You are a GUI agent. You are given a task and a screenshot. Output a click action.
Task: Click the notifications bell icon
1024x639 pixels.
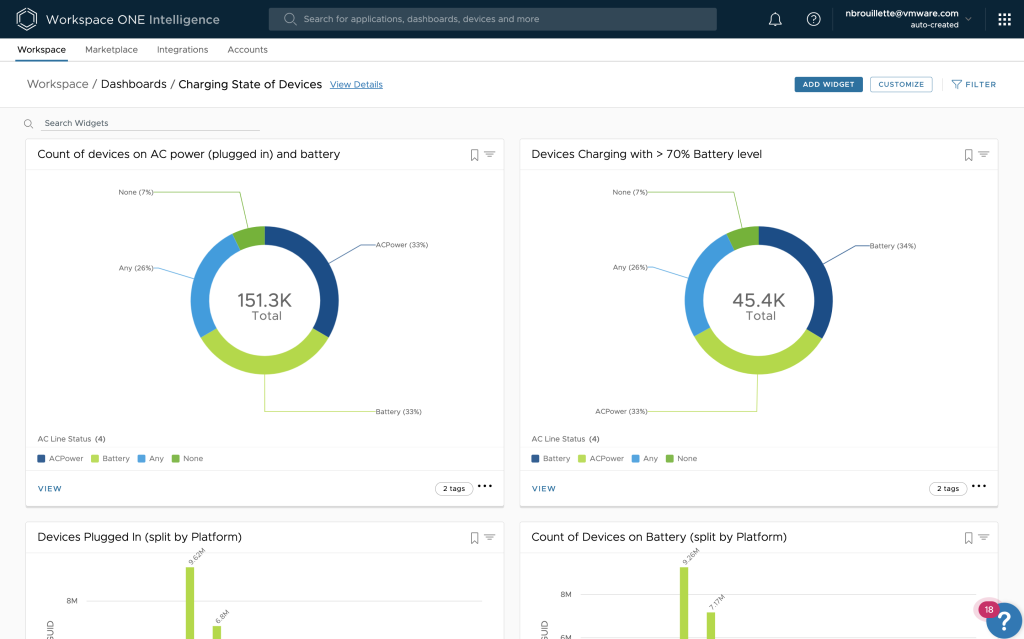(775, 19)
